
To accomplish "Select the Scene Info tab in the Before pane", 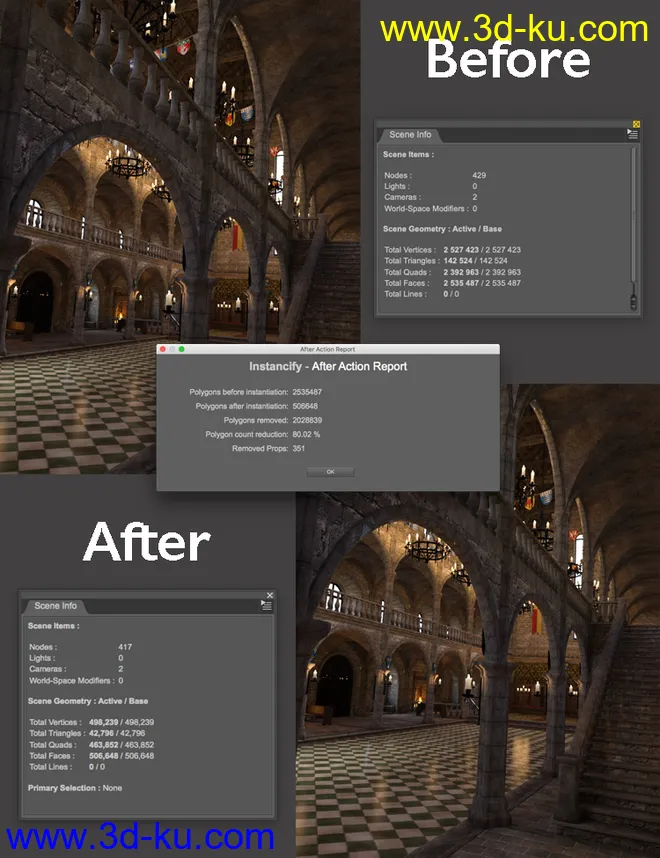I will [409, 135].
